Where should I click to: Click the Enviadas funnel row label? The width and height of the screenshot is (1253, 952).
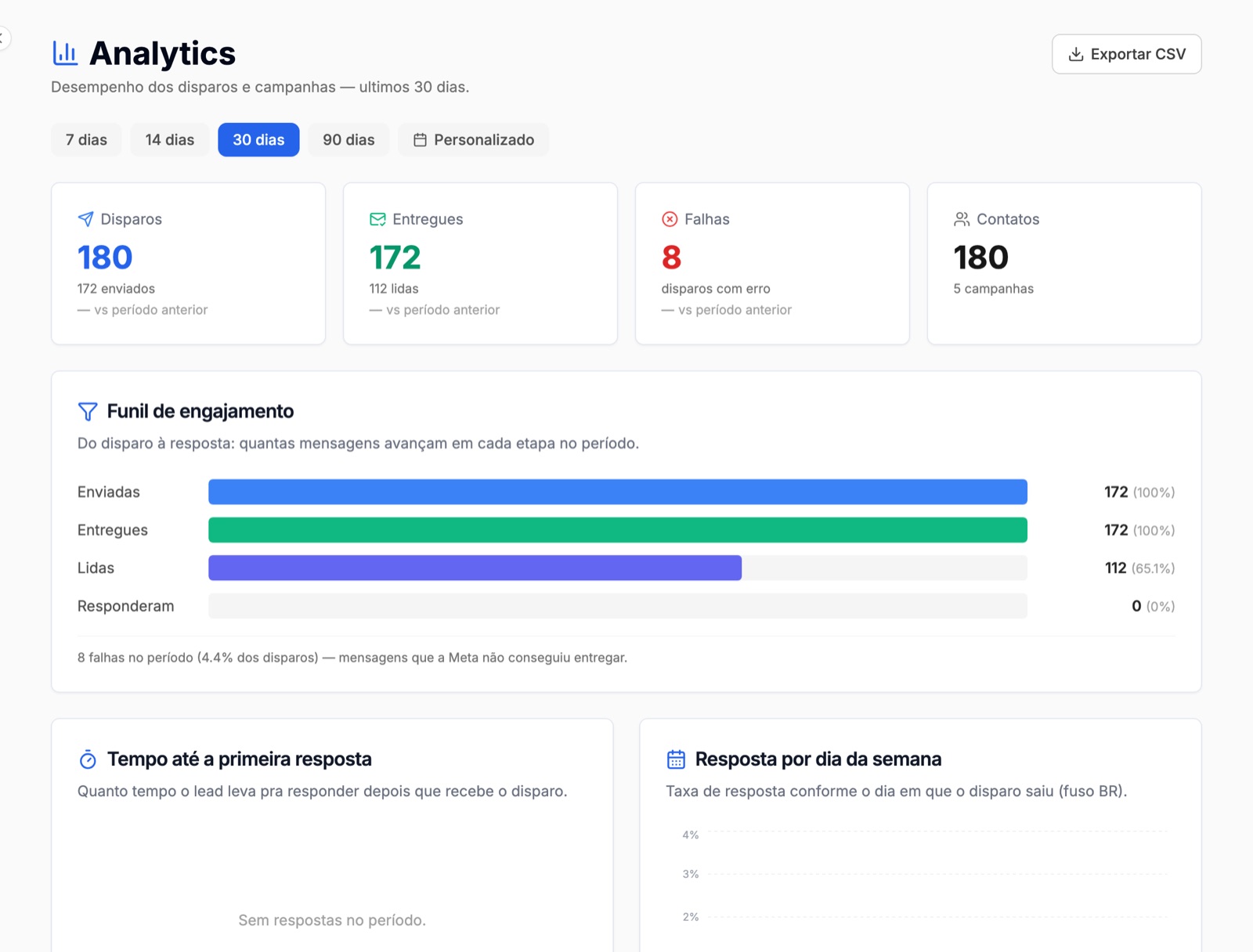[109, 492]
